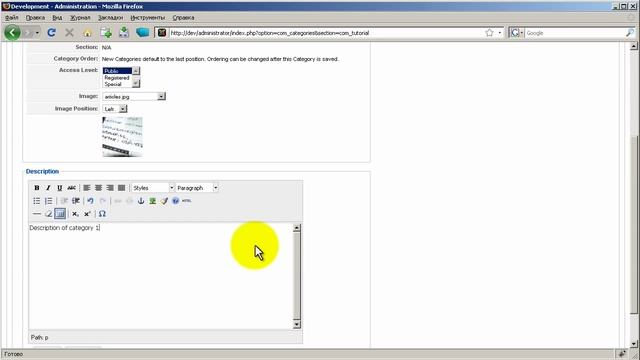Click the Google search box
The height and width of the screenshot is (360, 640).
coord(575,33)
